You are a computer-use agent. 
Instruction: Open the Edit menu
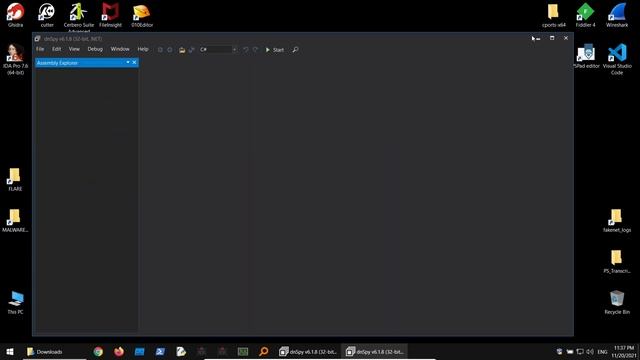pyautogui.click(x=56, y=49)
